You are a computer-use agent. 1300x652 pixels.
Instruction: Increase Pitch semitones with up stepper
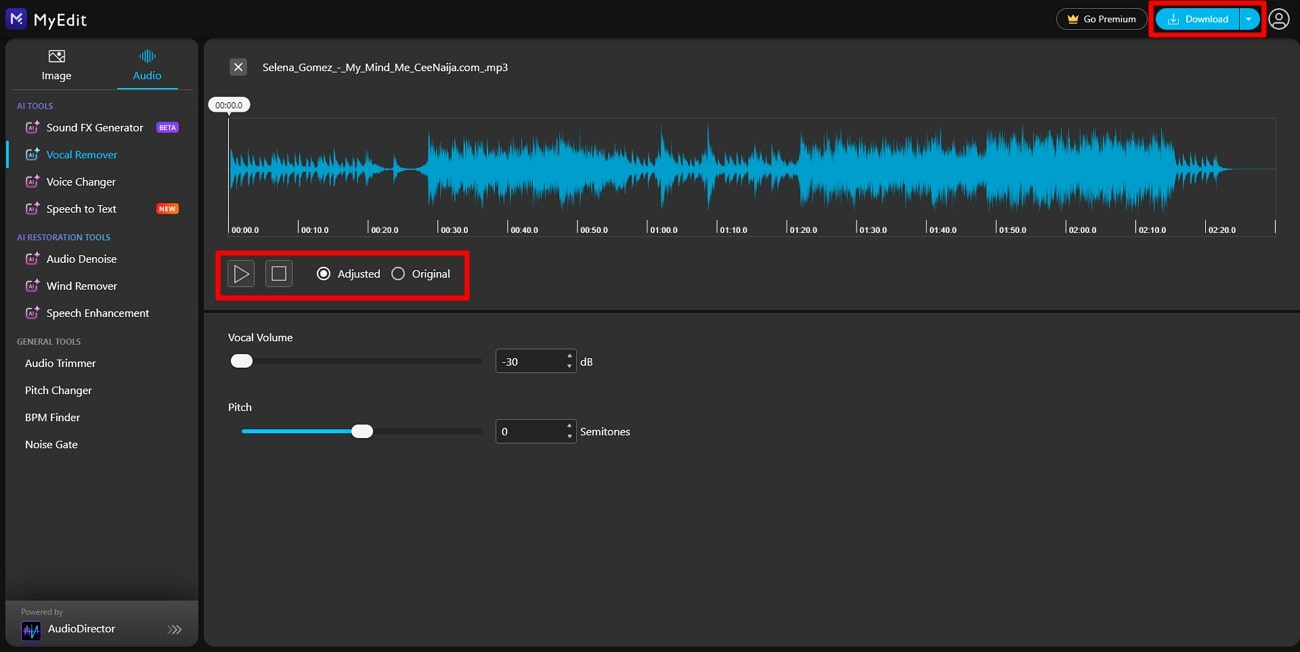pyautogui.click(x=570, y=426)
